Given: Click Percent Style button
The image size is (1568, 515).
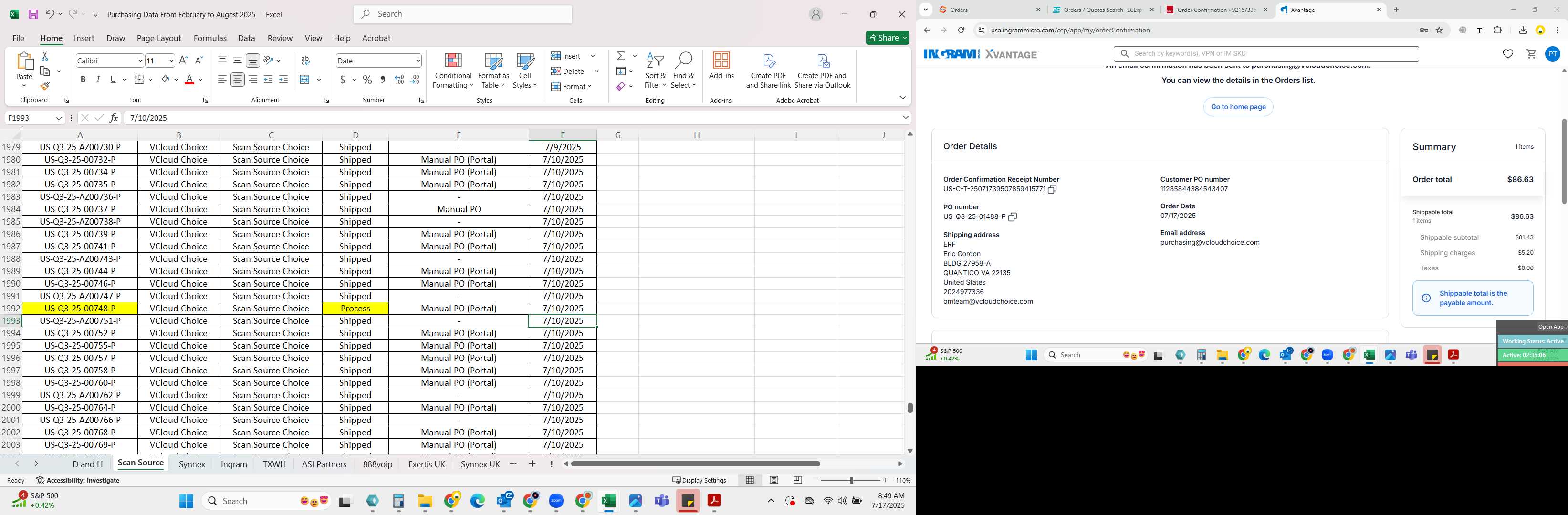Looking at the screenshot, I should click(367, 80).
